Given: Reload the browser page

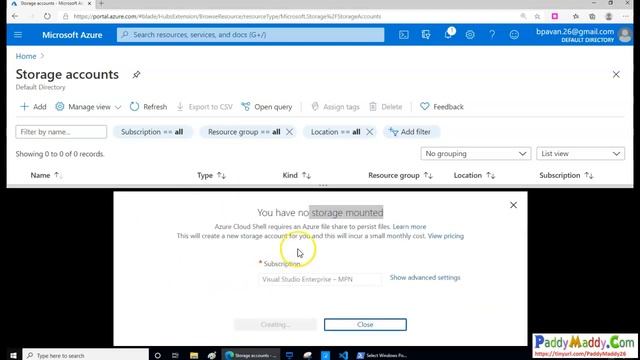Looking at the screenshot, I should point(47,16).
